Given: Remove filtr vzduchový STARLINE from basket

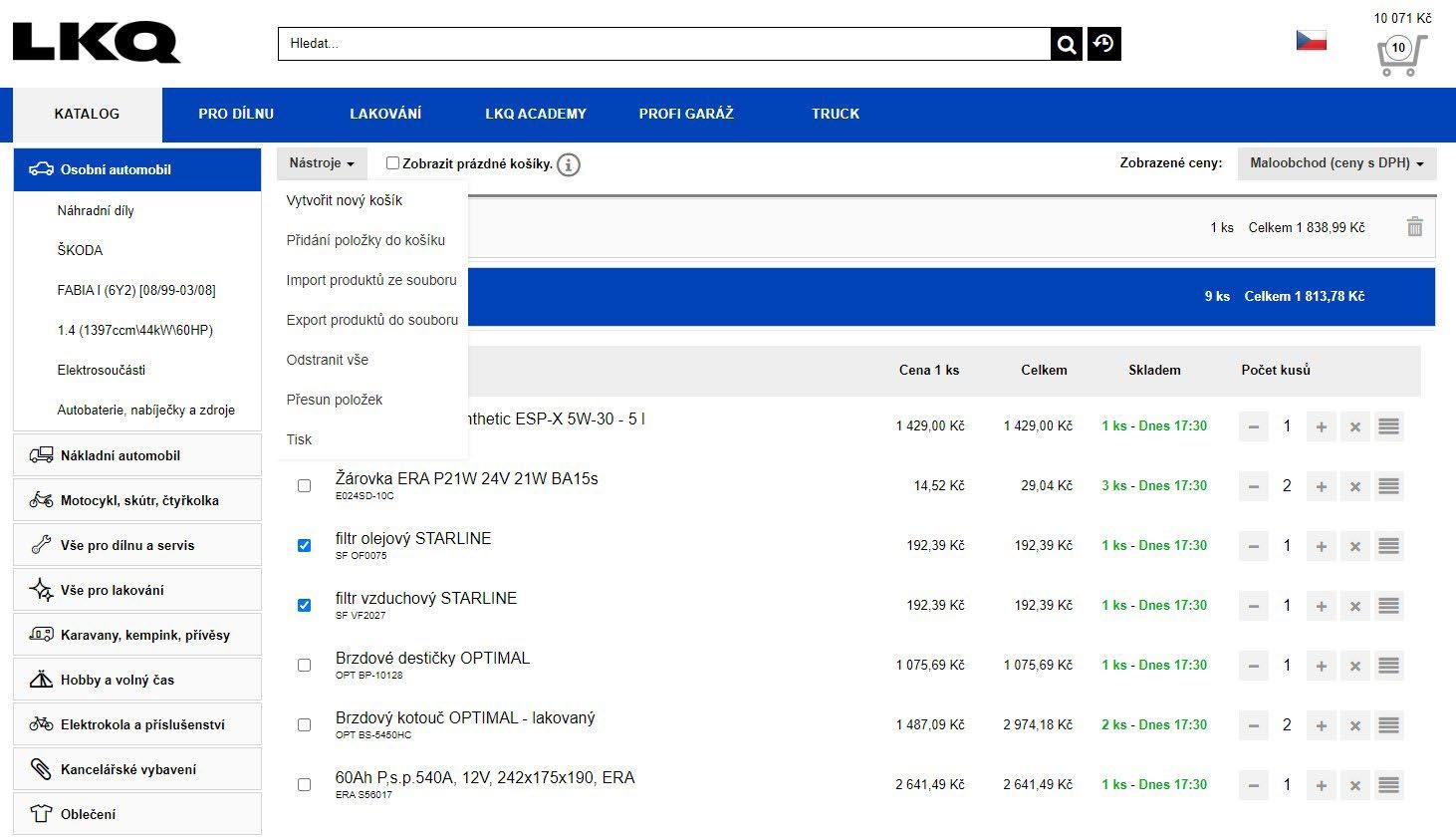Looking at the screenshot, I should pyautogui.click(x=1354, y=606).
